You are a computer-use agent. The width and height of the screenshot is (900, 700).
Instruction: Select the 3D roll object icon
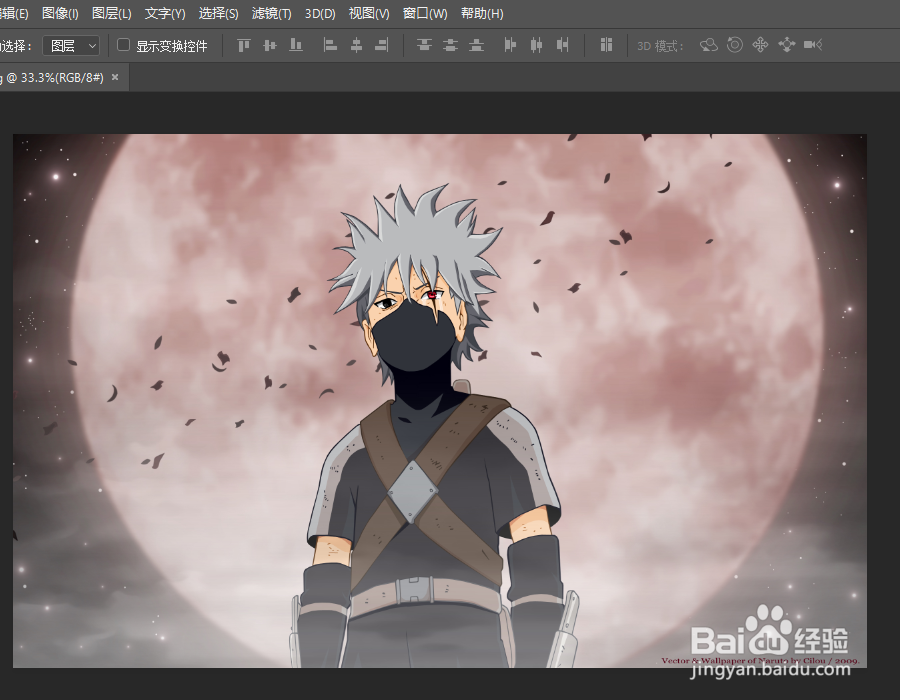coord(735,45)
